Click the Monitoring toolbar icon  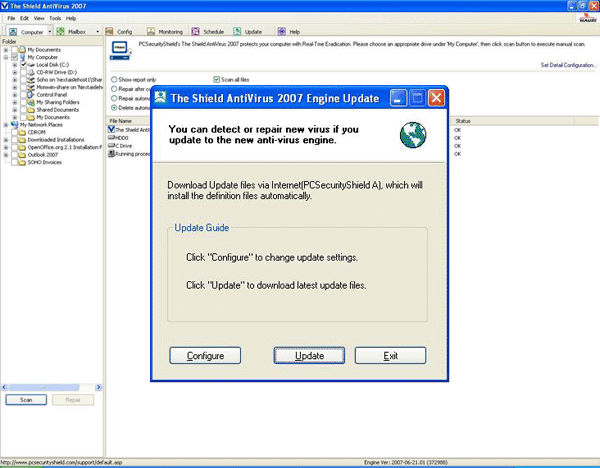(x=151, y=31)
